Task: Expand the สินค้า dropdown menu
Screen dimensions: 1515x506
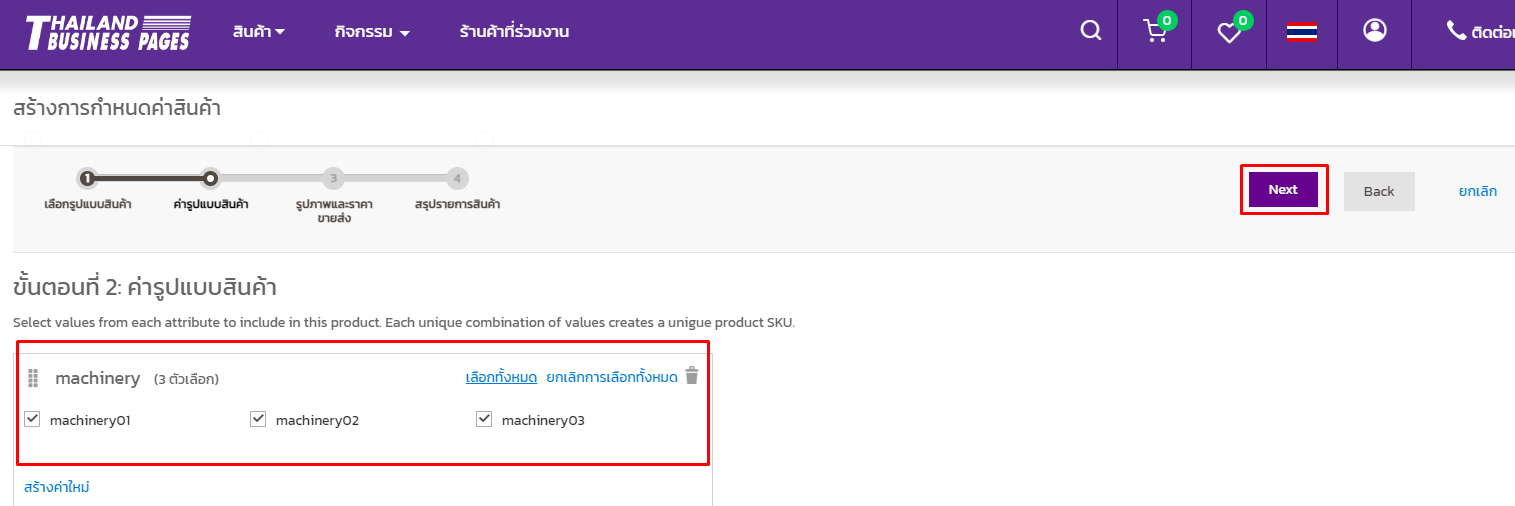Action: click(x=258, y=32)
